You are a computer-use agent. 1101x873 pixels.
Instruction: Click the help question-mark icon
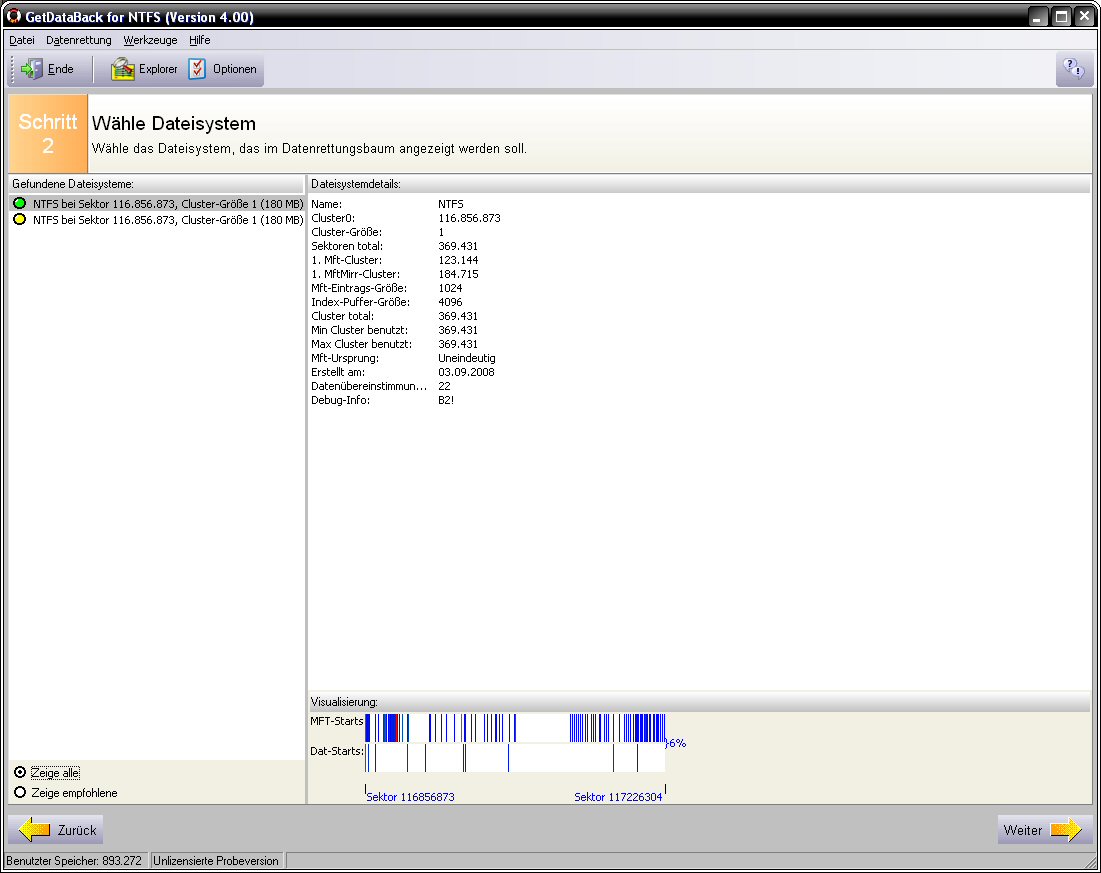(x=1074, y=69)
